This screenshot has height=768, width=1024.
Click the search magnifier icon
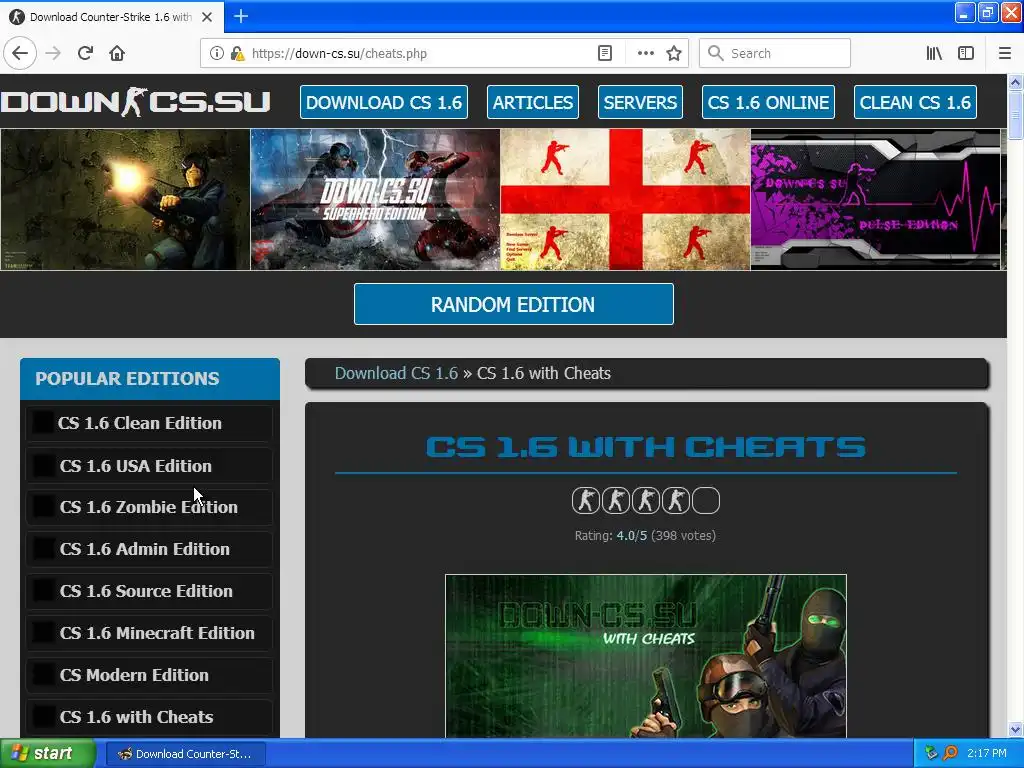(x=716, y=53)
